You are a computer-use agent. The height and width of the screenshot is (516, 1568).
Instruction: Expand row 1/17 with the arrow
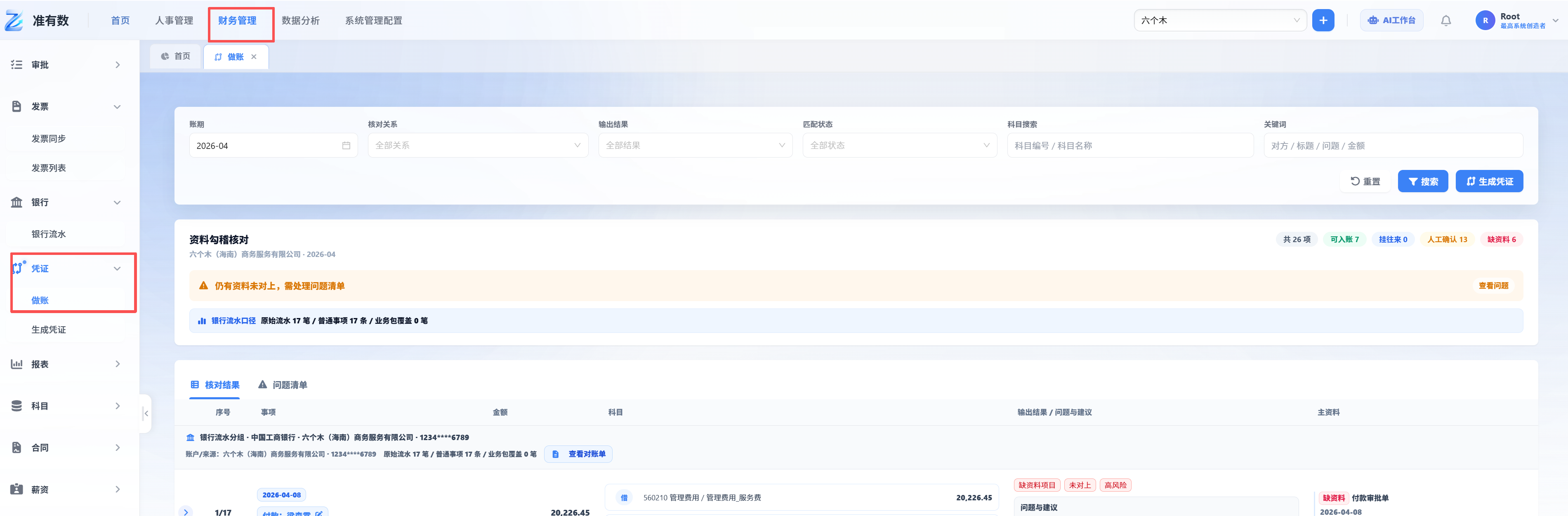(x=186, y=512)
